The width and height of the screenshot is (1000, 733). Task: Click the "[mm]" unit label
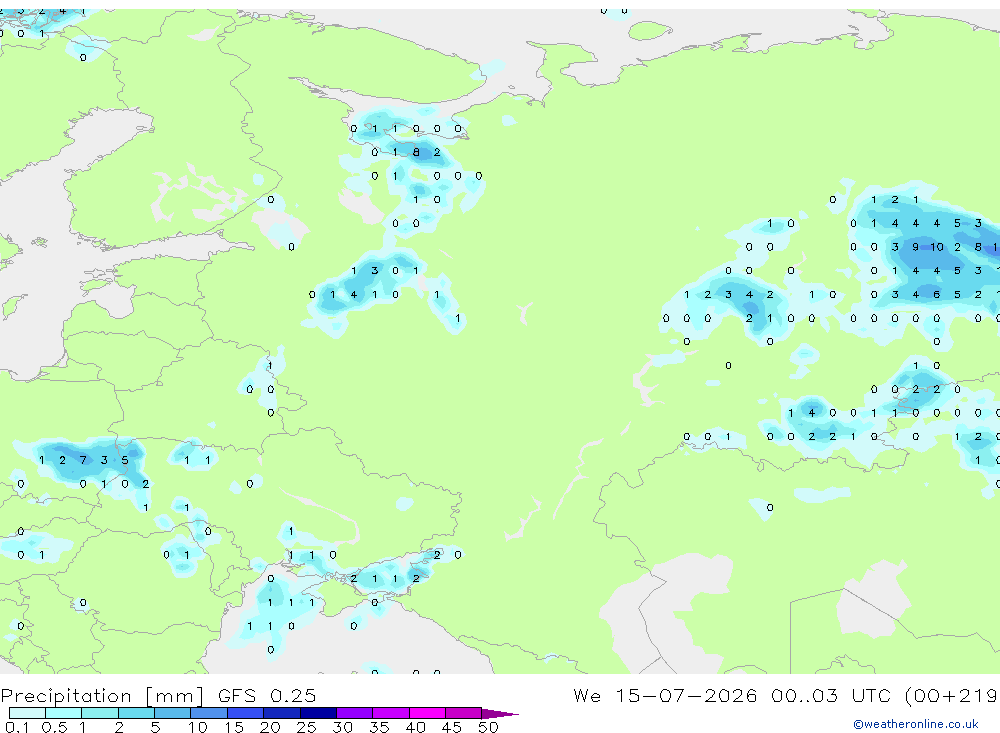click(174, 696)
